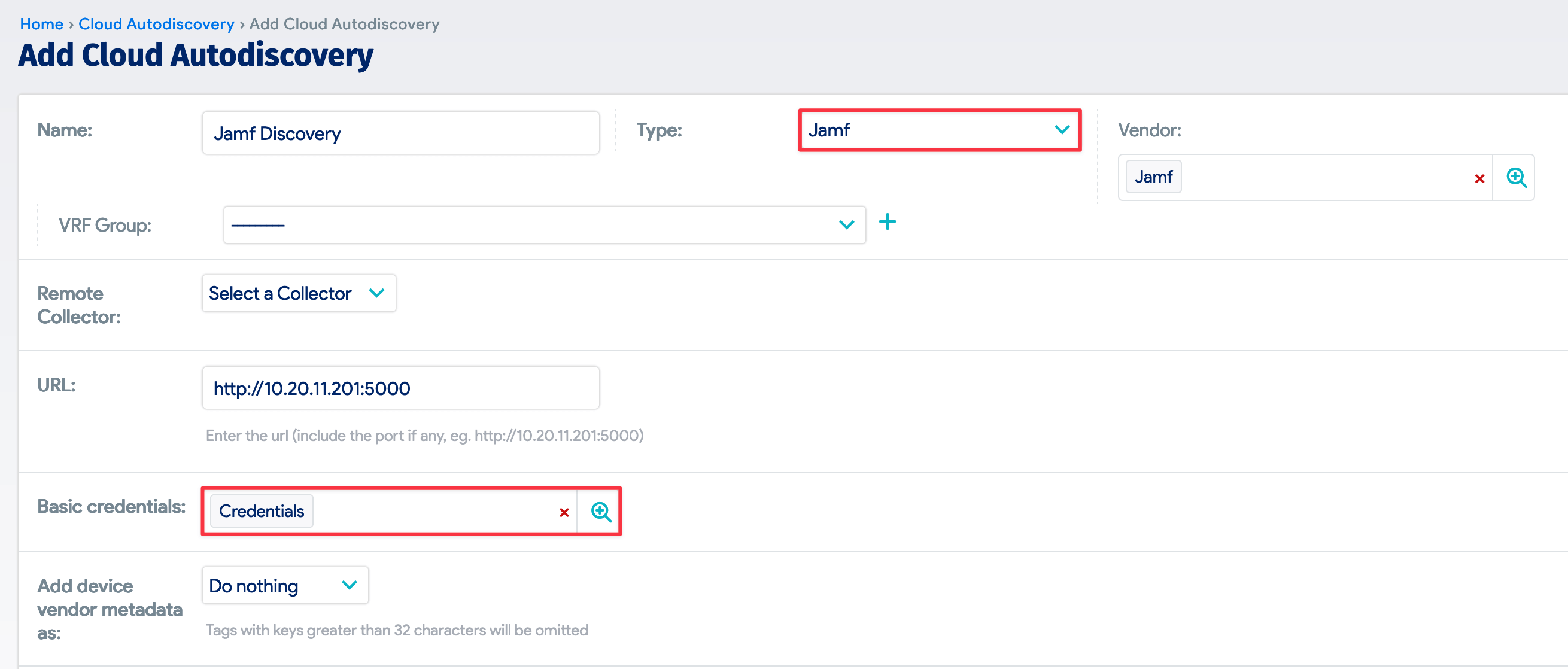Click the Name field with Jamf Discovery
This screenshot has height=669, width=1568.
[400, 133]
